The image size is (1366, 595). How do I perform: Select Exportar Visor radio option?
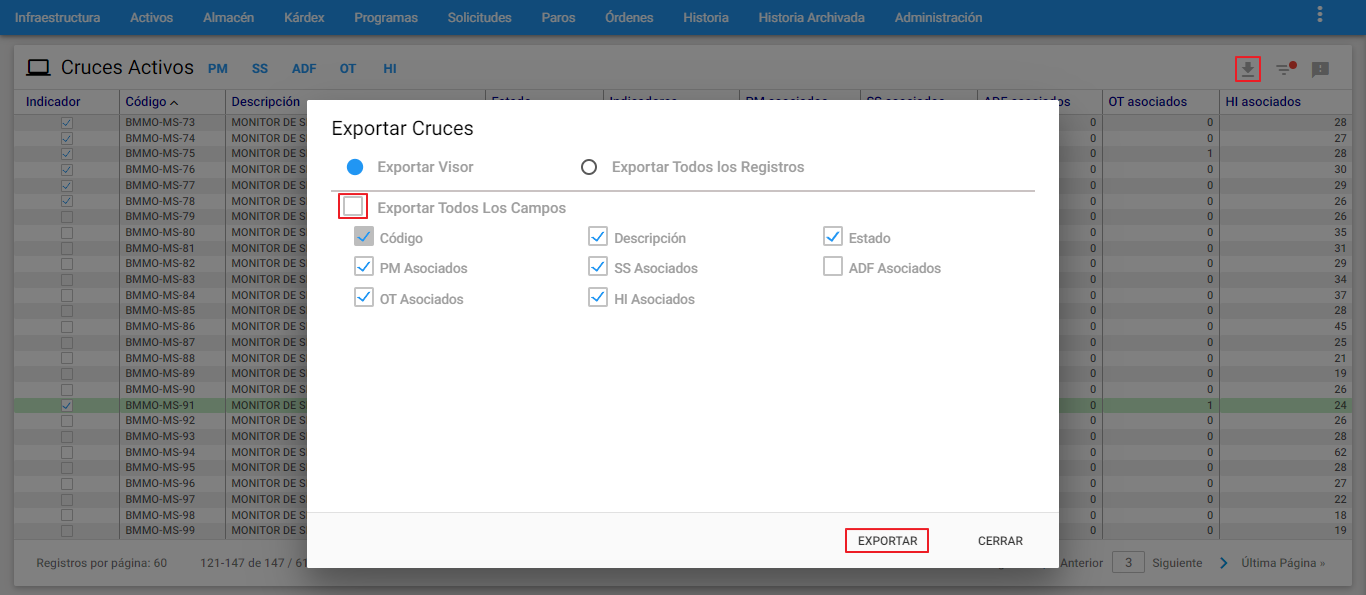coord(355,167)
